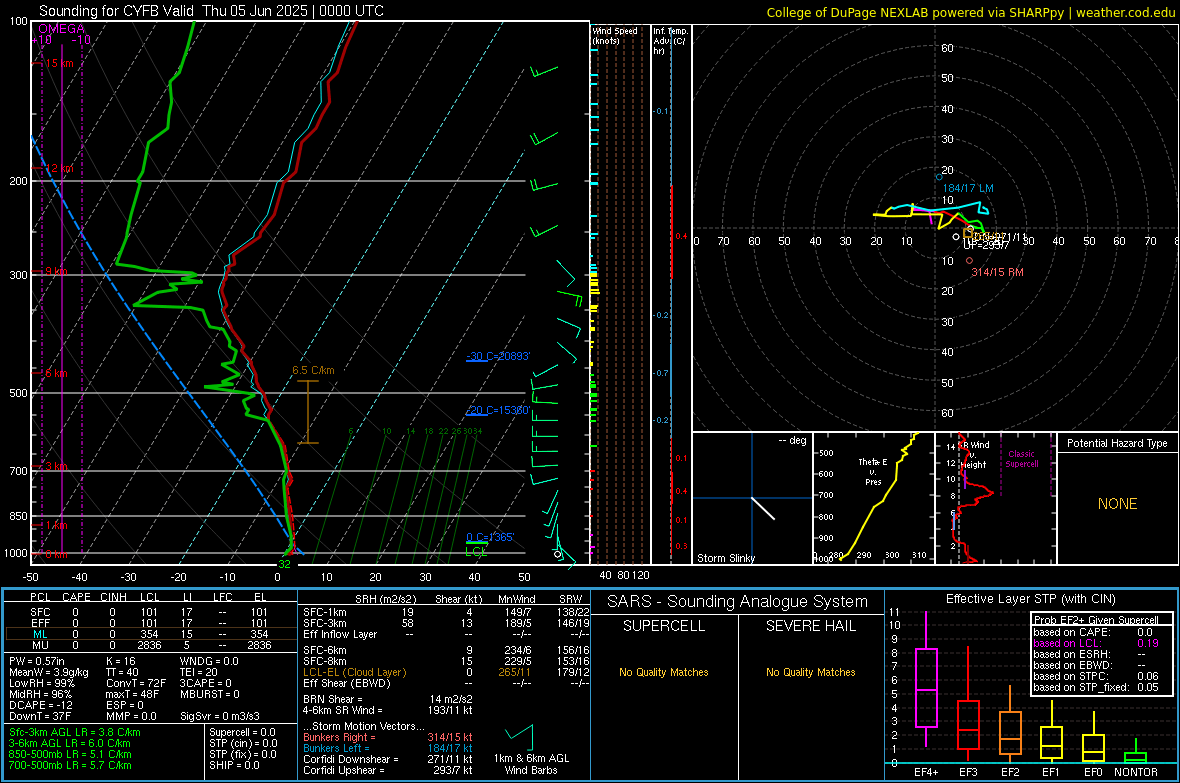Click the Prob EF2+ Given Supercell heading

[x=1096, y=620]
